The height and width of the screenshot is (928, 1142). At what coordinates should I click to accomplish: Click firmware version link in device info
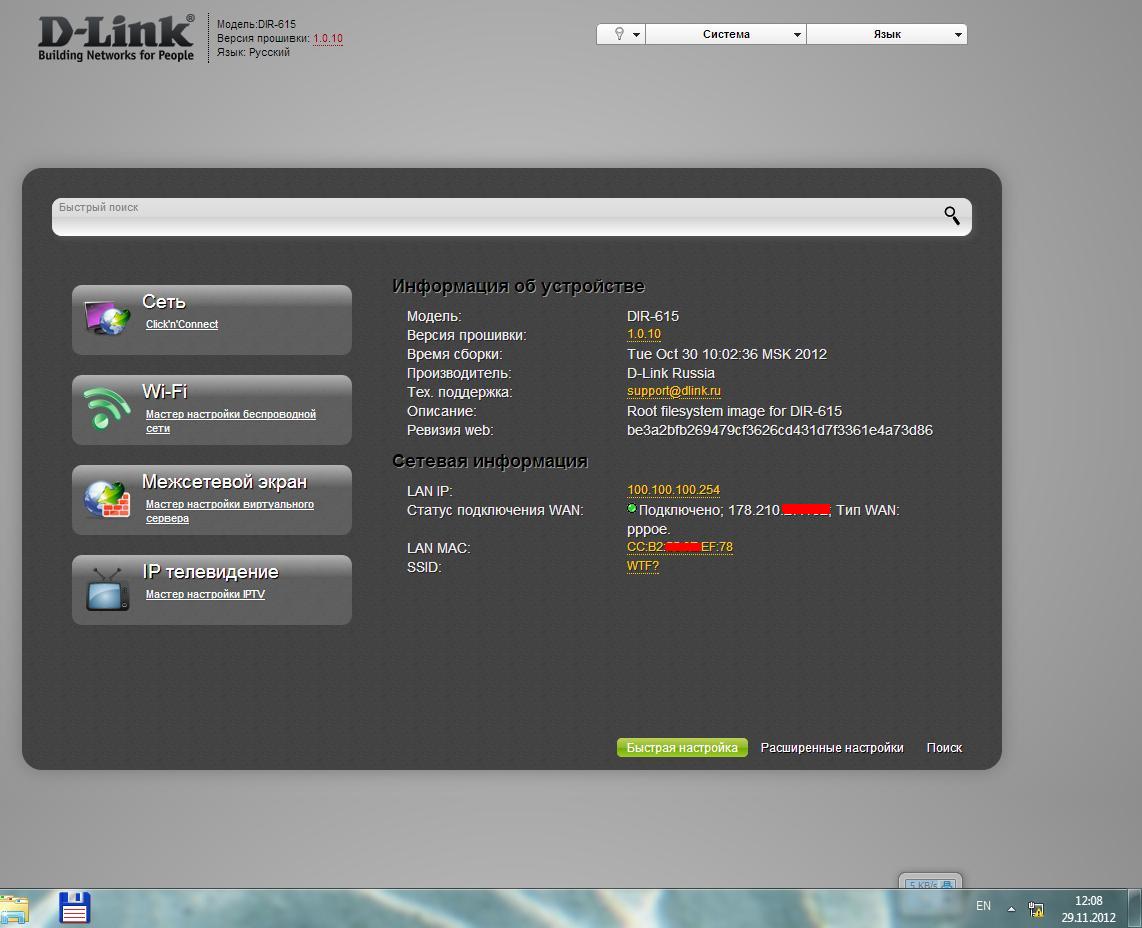644,334
